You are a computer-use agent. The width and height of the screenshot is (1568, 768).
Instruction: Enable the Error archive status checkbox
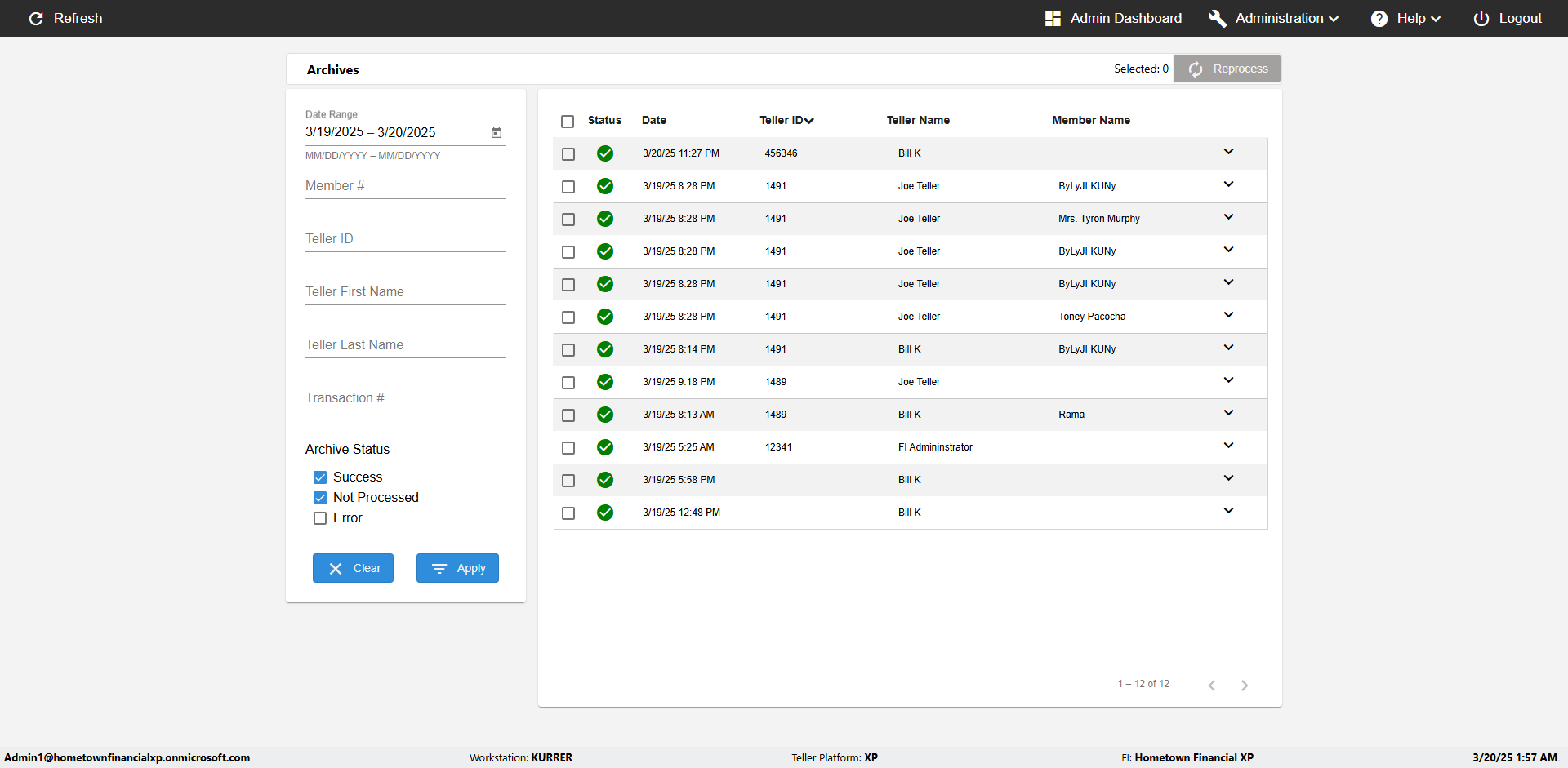(320, 518)
